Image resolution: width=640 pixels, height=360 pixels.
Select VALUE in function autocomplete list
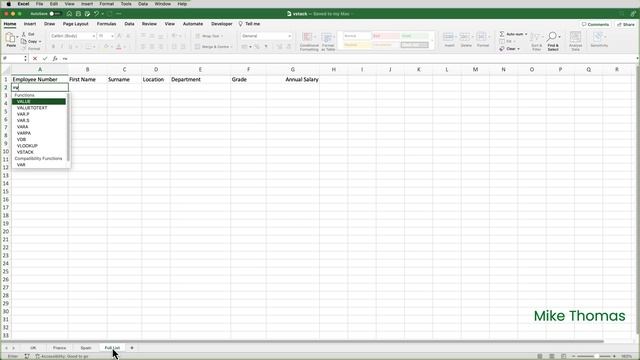coord(39,101)
